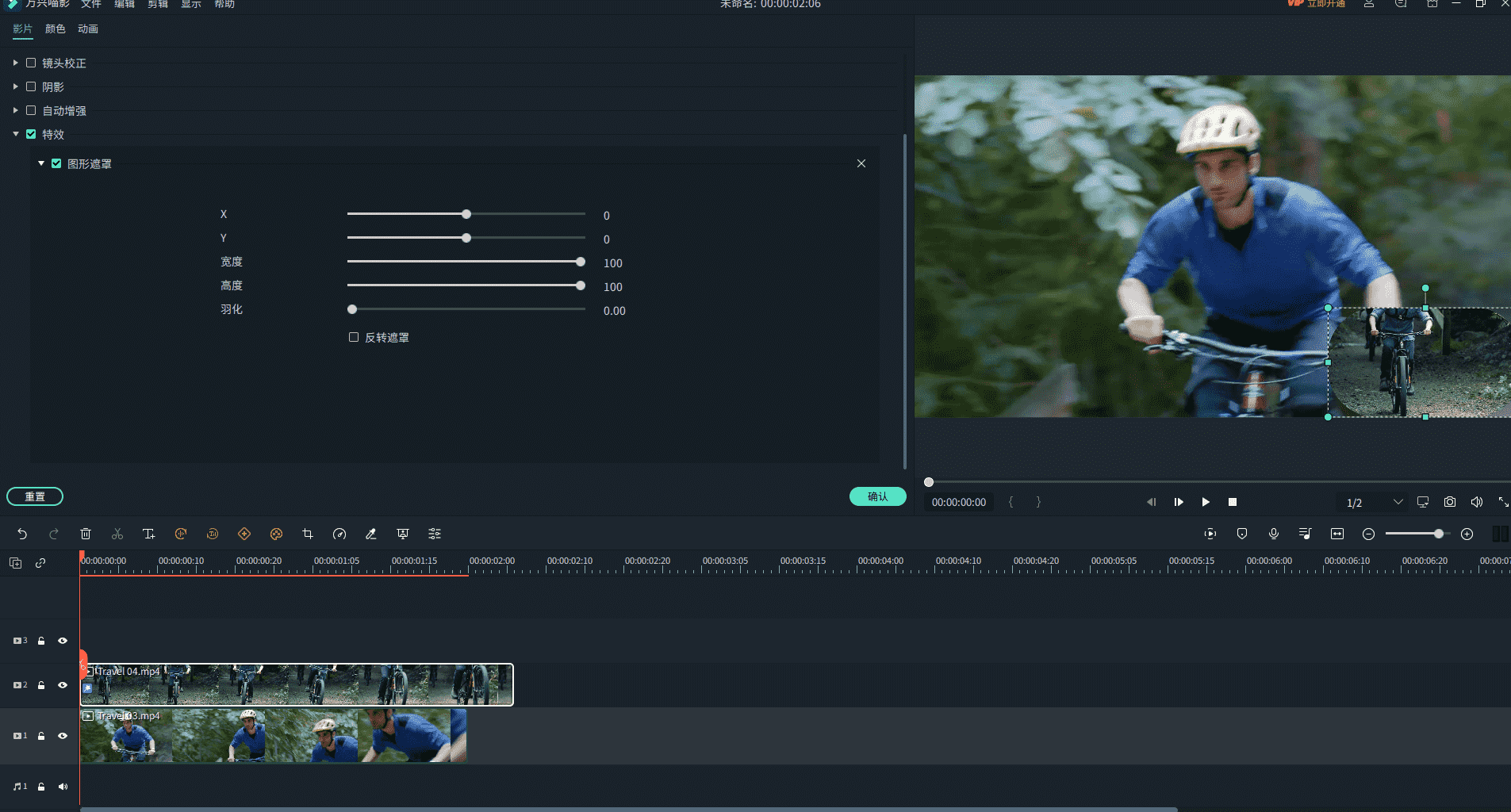This screenshot has width=1511, height=812.
Task: Tick the 反转遮罩 checkbox
Action: click(x=354, y=337)
